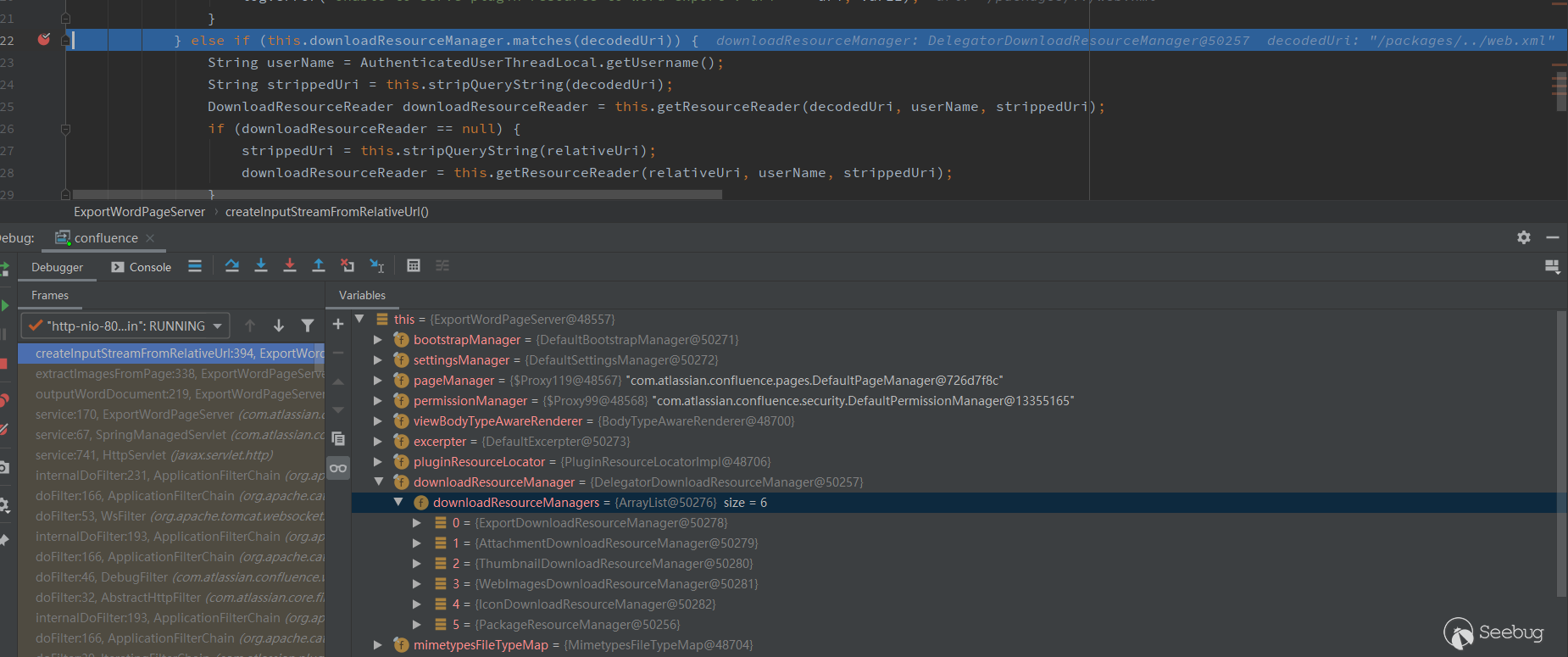The image size is (1568, 657).
Task: Click the Step Out icon
Action: point(319,266)
